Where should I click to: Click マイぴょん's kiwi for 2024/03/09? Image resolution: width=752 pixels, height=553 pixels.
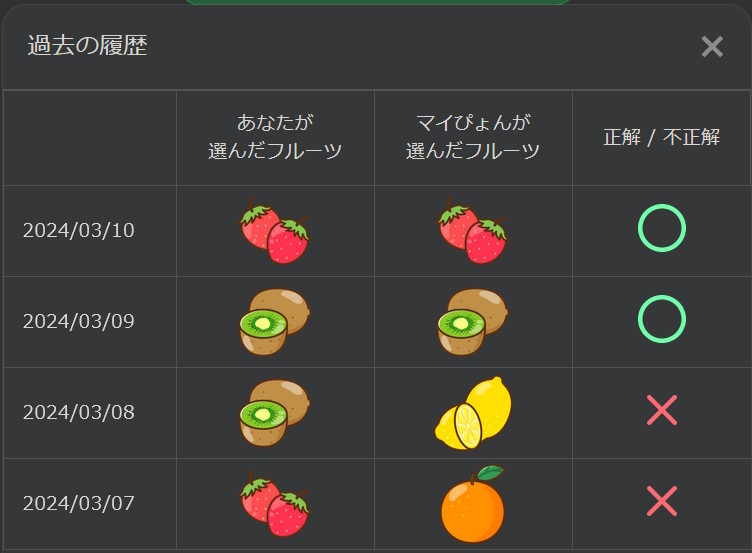(x=473, y=322)
